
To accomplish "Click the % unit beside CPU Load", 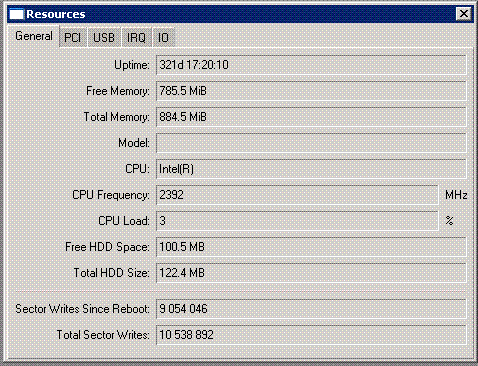I will coord(449,221).
